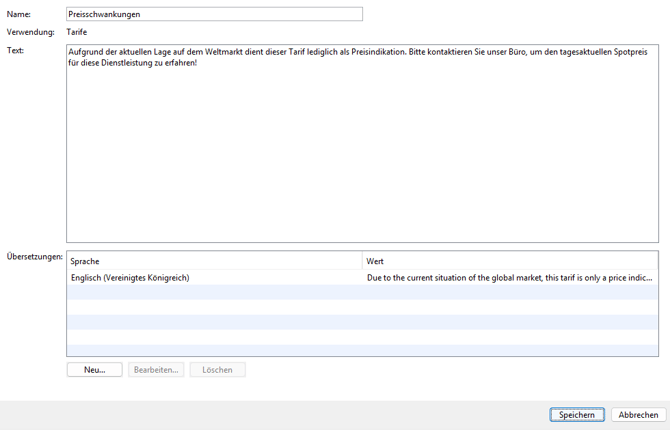Cancel the dialog with Abbrechen
670x430 pixels.
(638, 415)
